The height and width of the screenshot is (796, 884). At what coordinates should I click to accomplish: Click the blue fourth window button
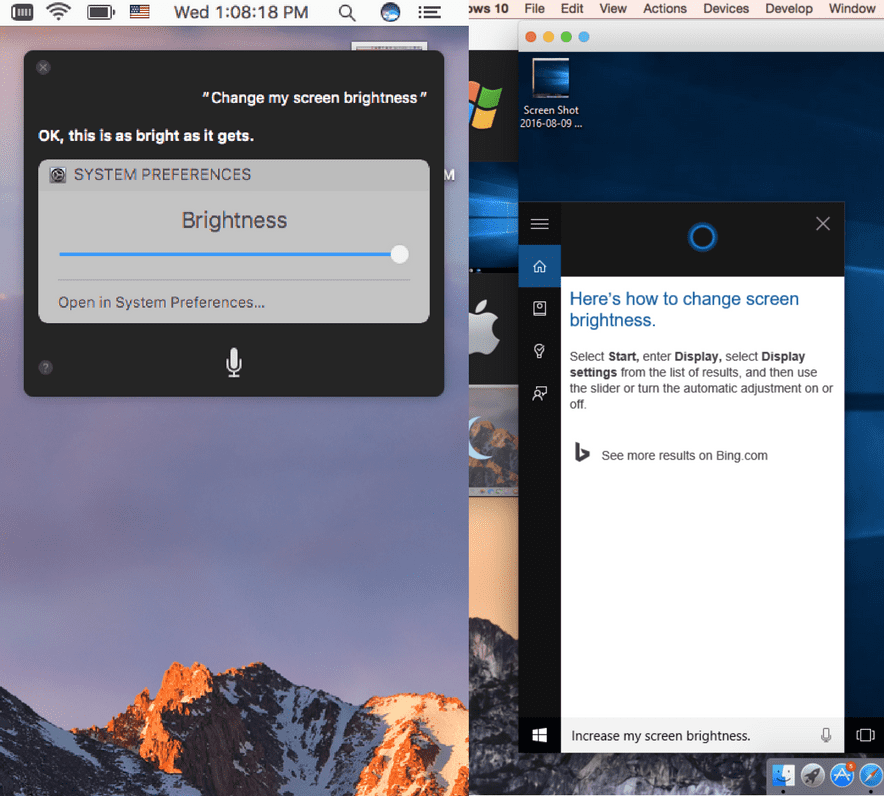[584, 37]
